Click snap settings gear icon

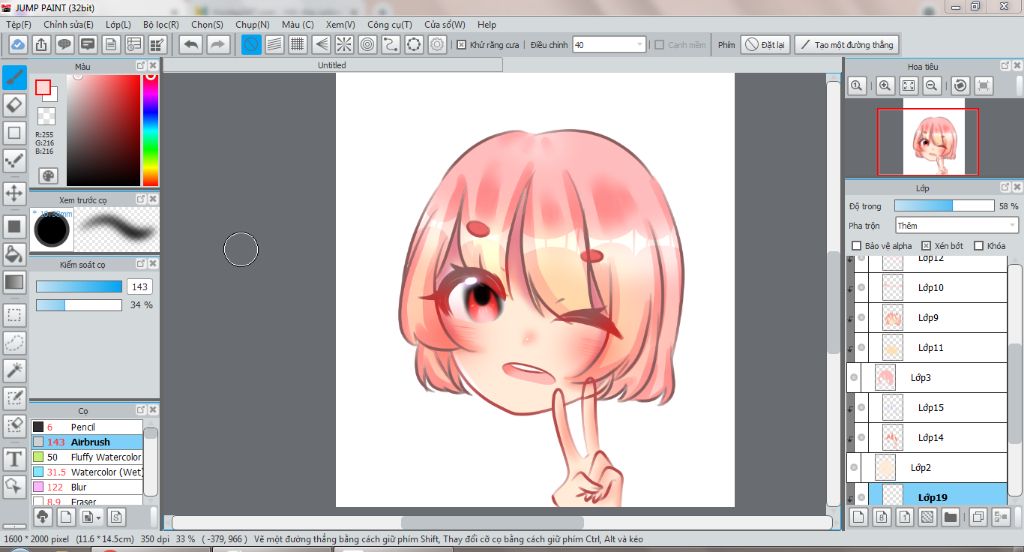tap(437, 44)
